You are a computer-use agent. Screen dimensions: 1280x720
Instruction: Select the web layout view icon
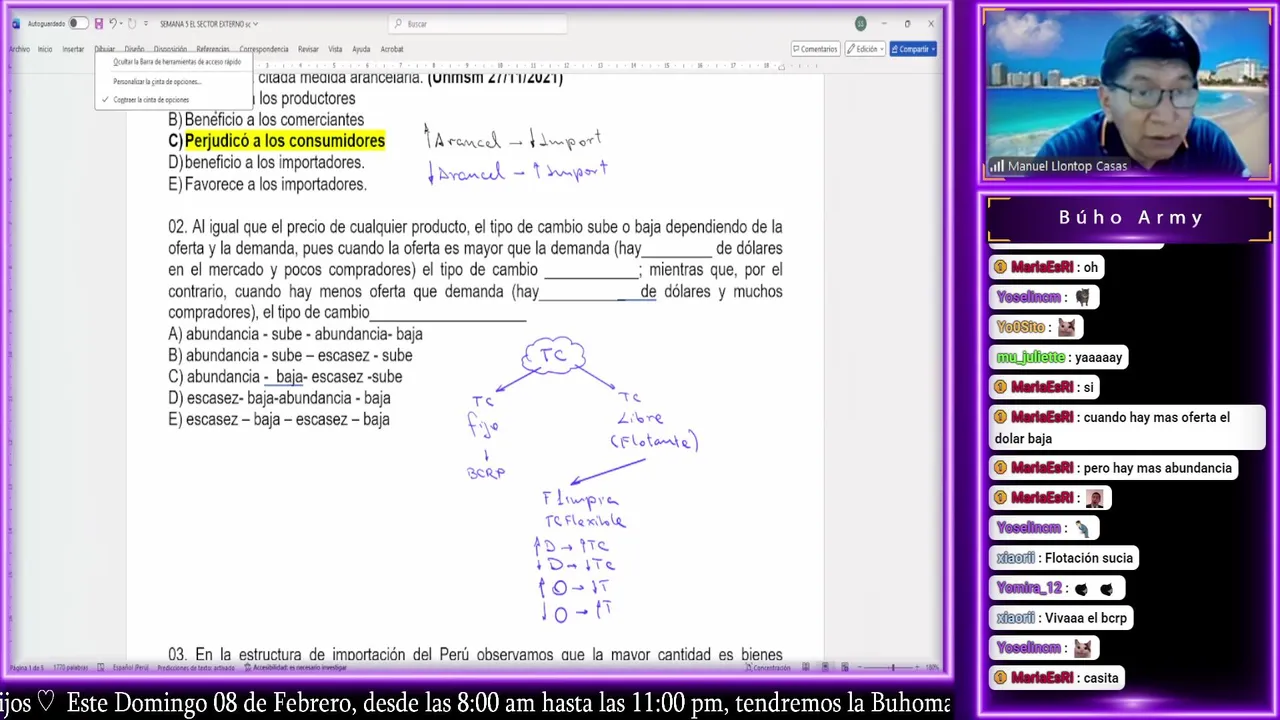click(844, 667)
